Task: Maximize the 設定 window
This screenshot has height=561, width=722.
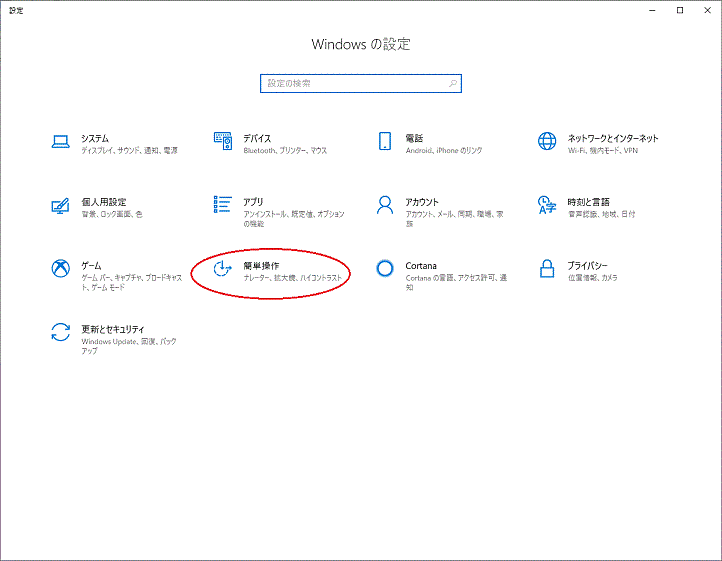Action: (680, 10)
